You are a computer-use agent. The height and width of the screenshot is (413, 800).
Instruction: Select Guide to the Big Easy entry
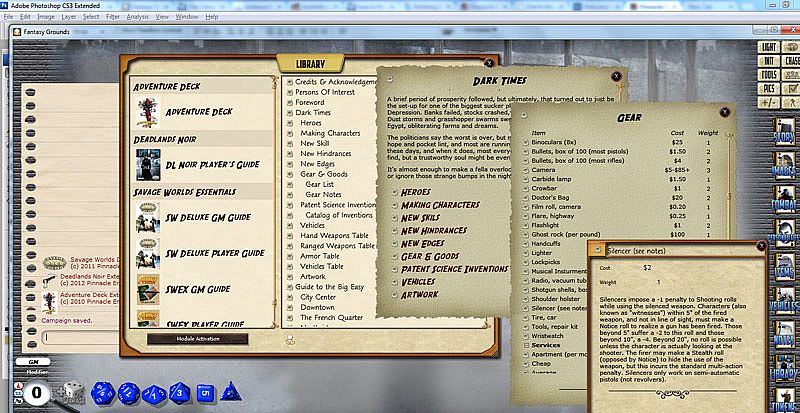coord(329,287)
